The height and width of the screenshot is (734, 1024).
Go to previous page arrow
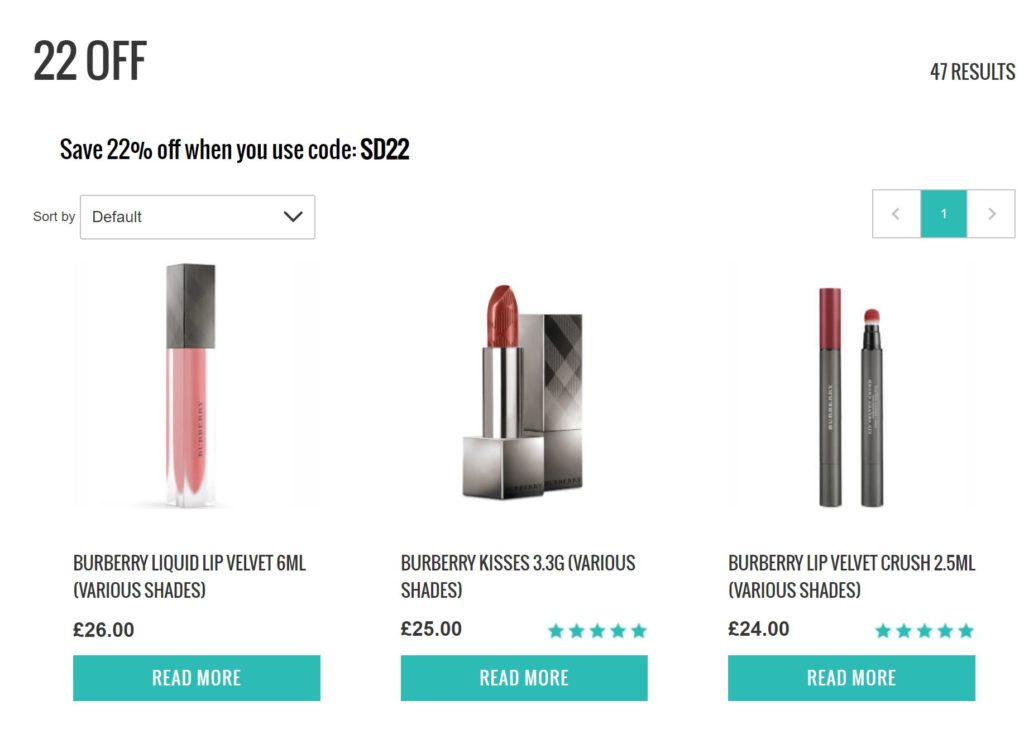click(896, 214)
